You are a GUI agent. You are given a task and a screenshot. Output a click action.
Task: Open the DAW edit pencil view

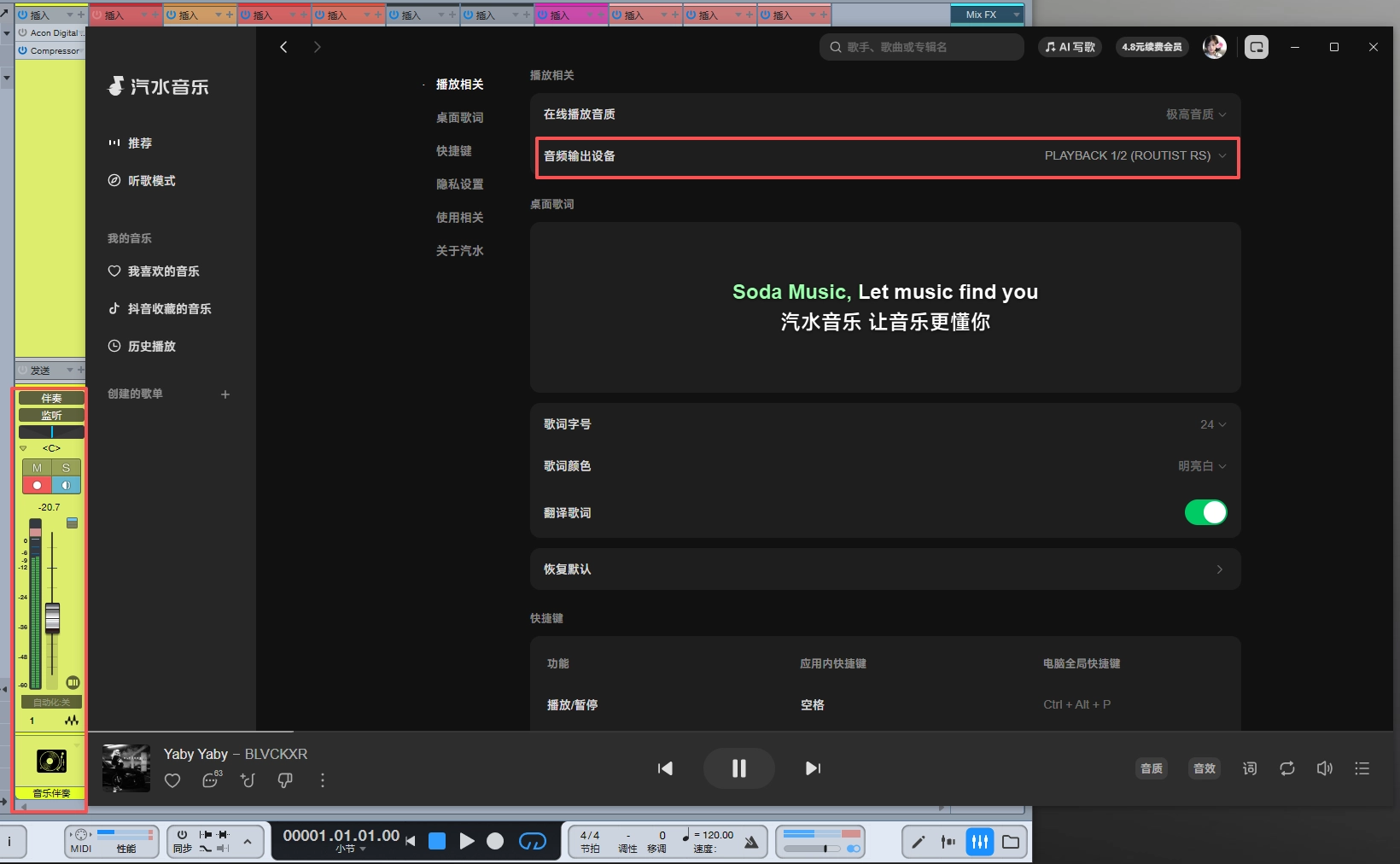[919, 842]
